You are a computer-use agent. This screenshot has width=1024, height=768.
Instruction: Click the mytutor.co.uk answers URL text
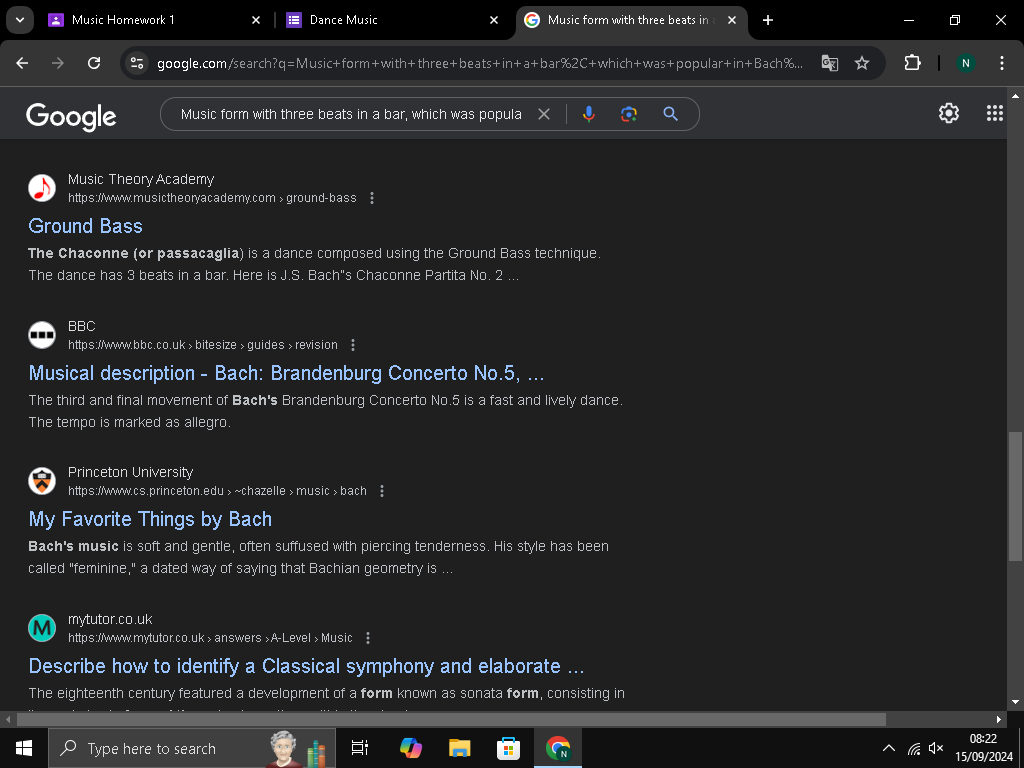(x=210, y=638)
